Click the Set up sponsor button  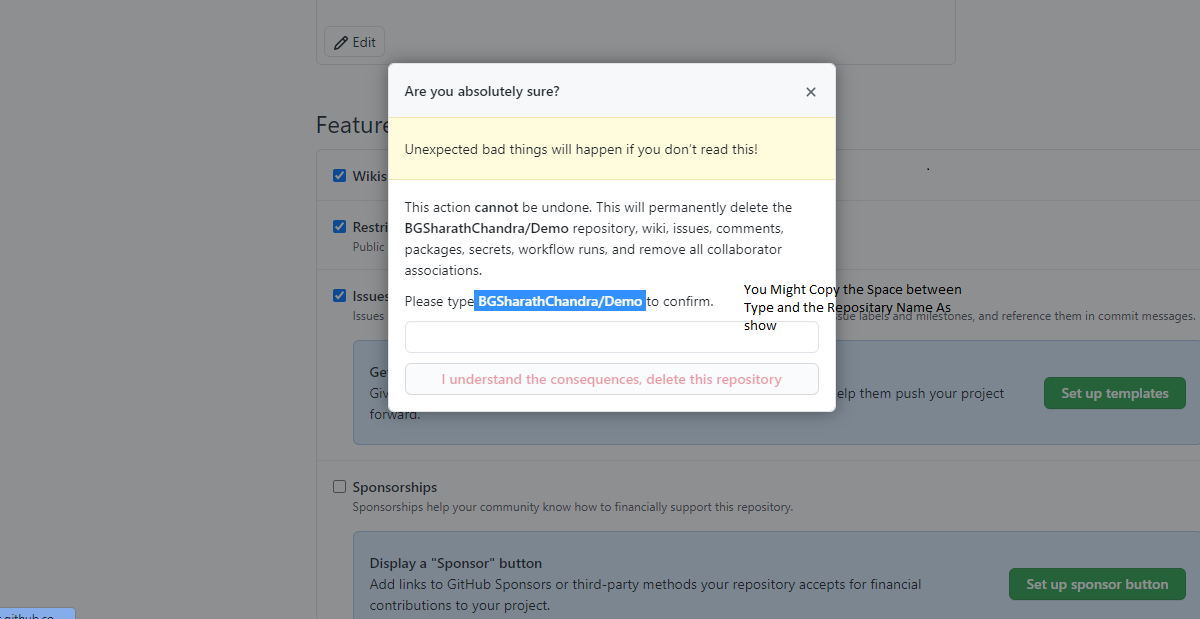(1097, 584)
